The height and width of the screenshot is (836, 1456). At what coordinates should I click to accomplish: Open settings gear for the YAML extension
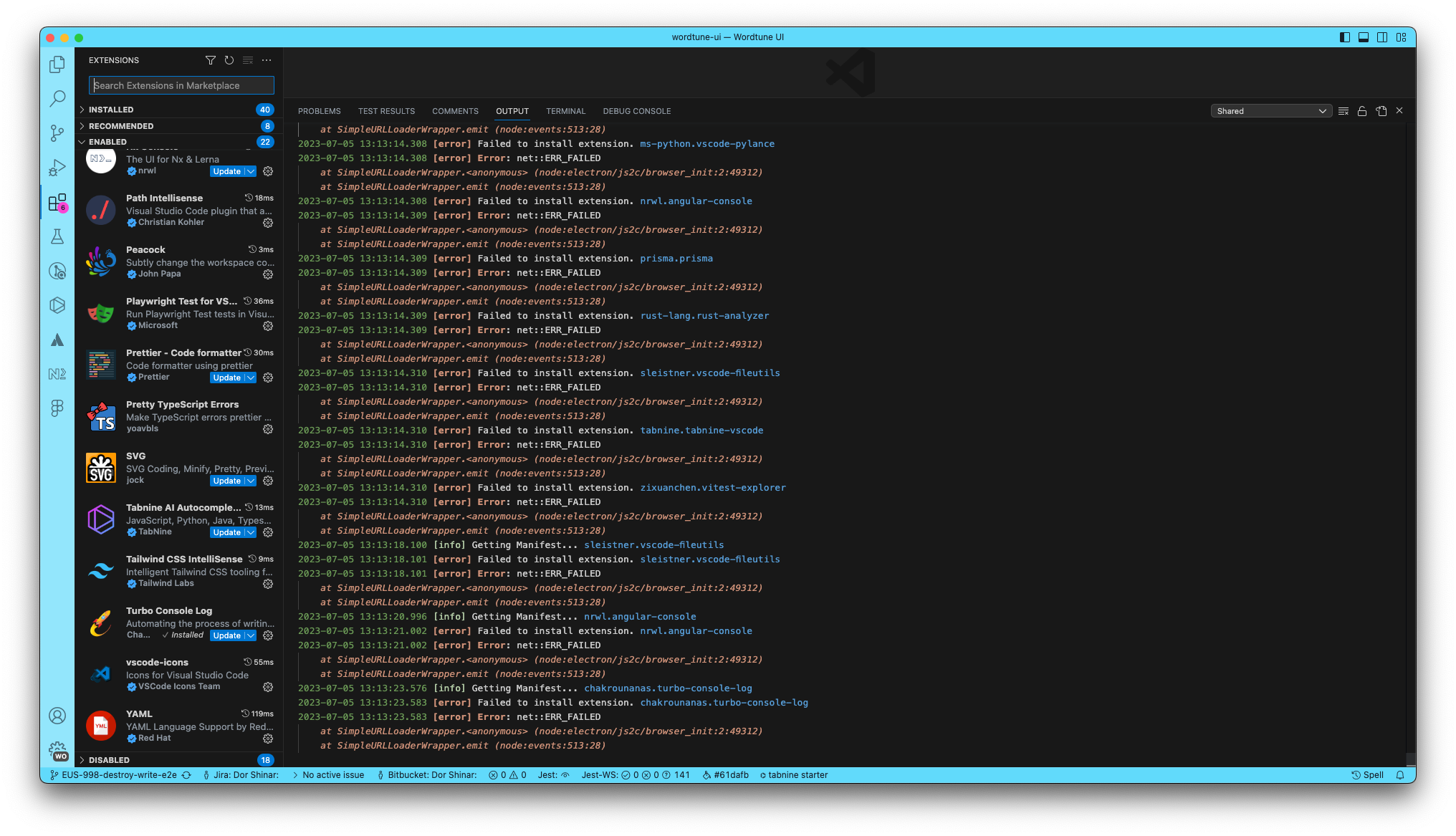coord(268,738)
